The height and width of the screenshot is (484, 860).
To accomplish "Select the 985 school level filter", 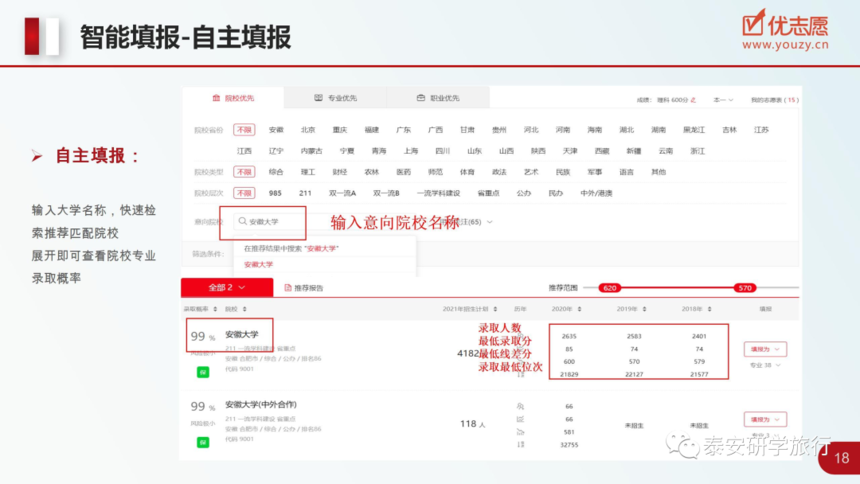I will [x=275, y=193].
